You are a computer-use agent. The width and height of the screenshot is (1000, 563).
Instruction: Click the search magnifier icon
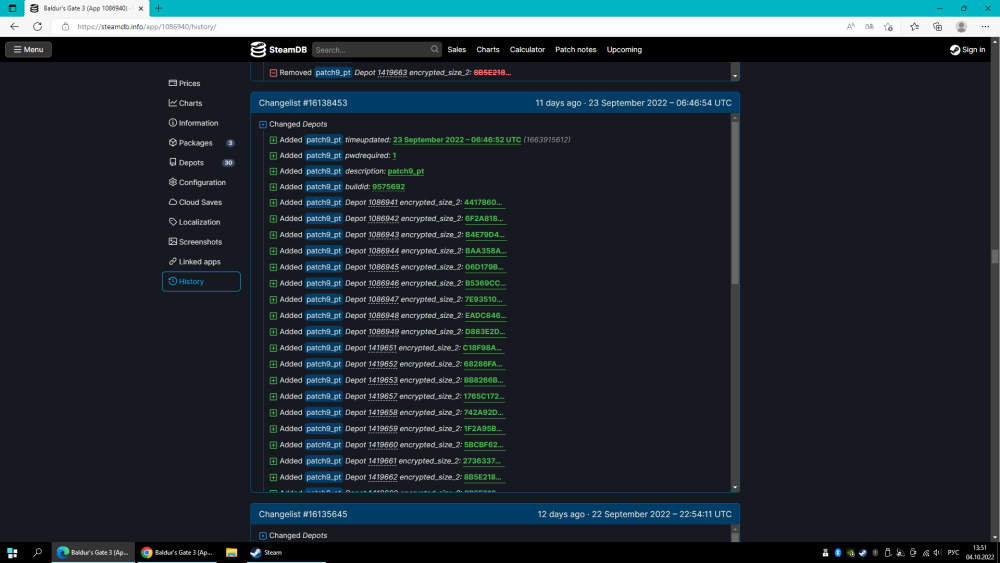coord(435,49)
